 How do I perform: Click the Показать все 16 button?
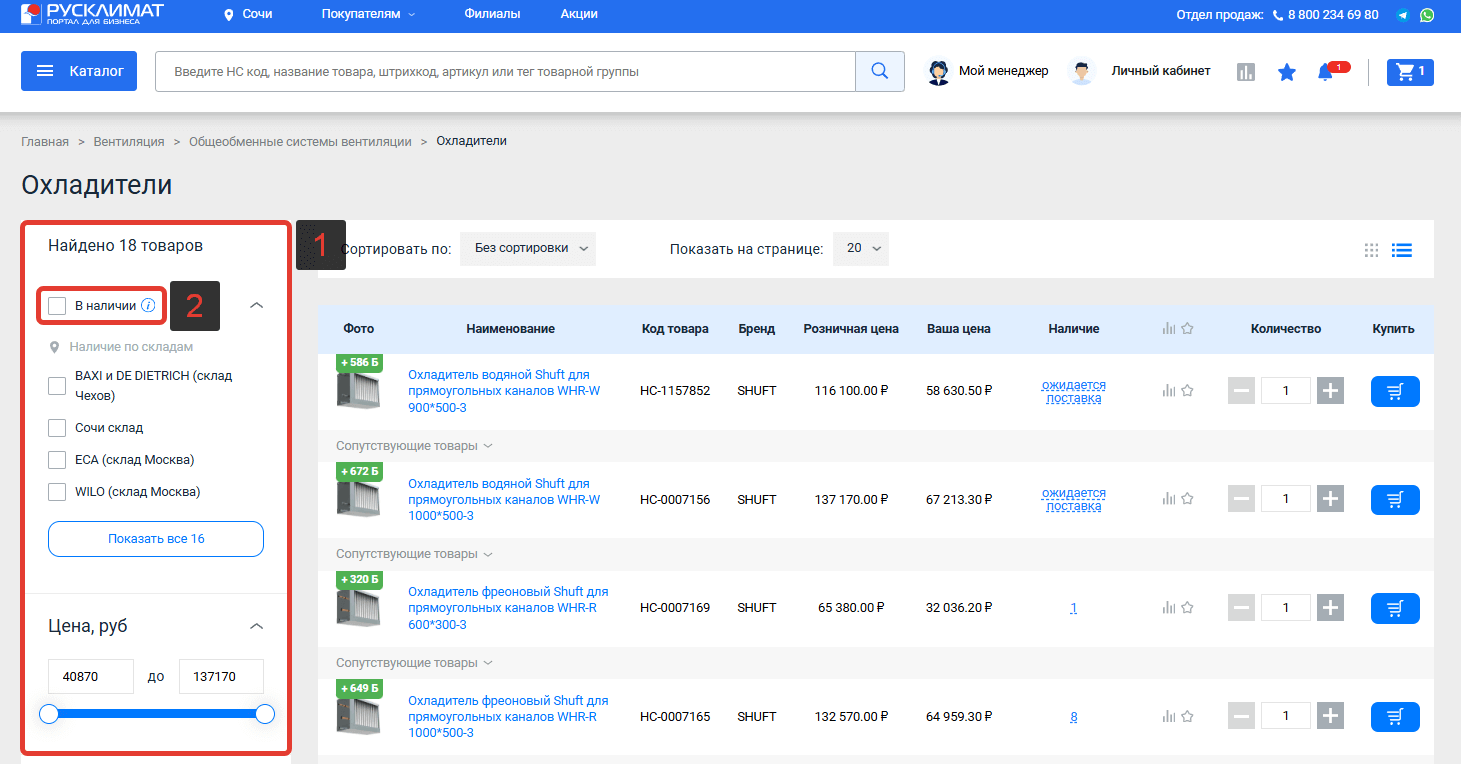coord(156,539)
